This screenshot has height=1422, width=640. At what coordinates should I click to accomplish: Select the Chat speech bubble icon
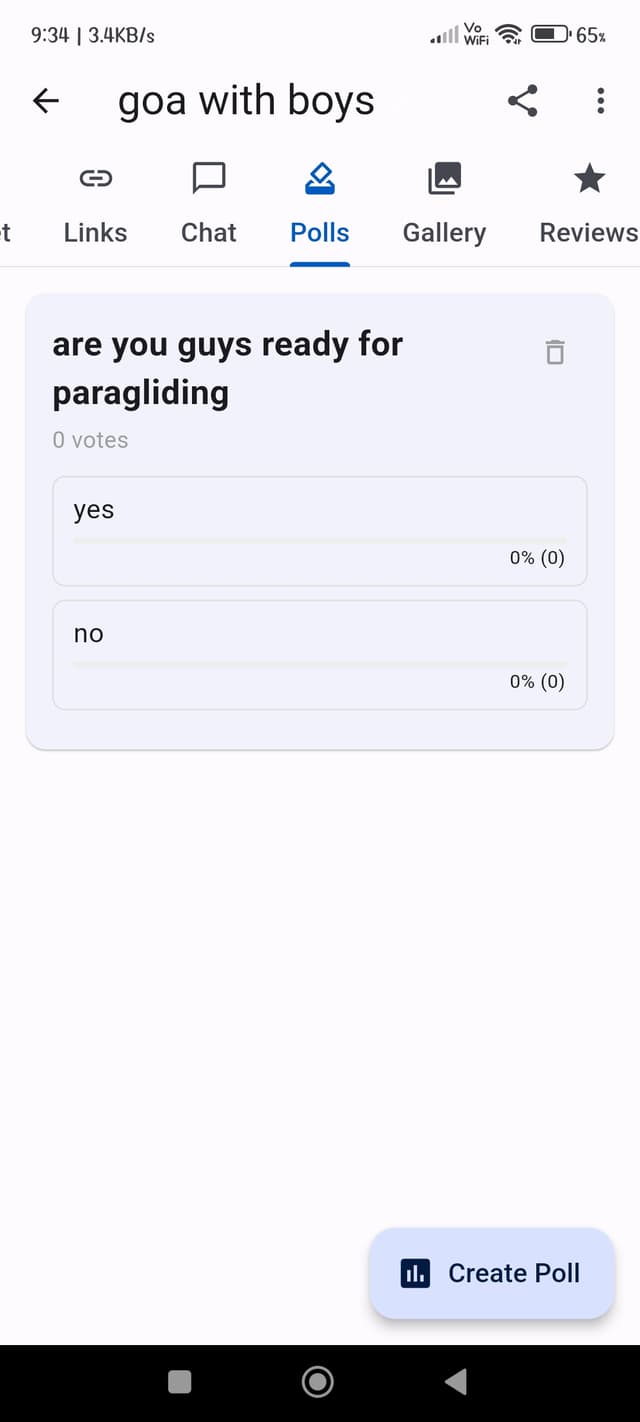tap(208, 178)
